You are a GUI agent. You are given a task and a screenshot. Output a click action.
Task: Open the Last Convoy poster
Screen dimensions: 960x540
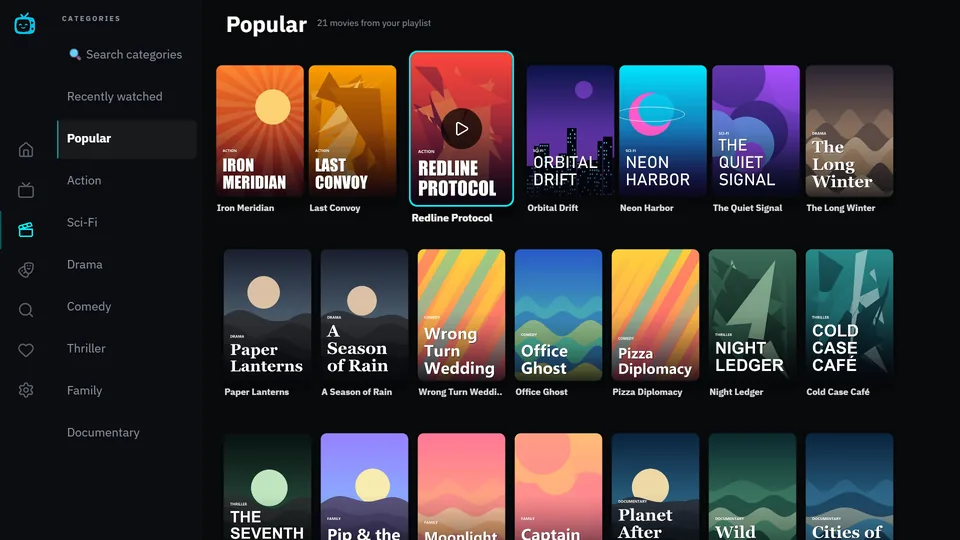352,131
